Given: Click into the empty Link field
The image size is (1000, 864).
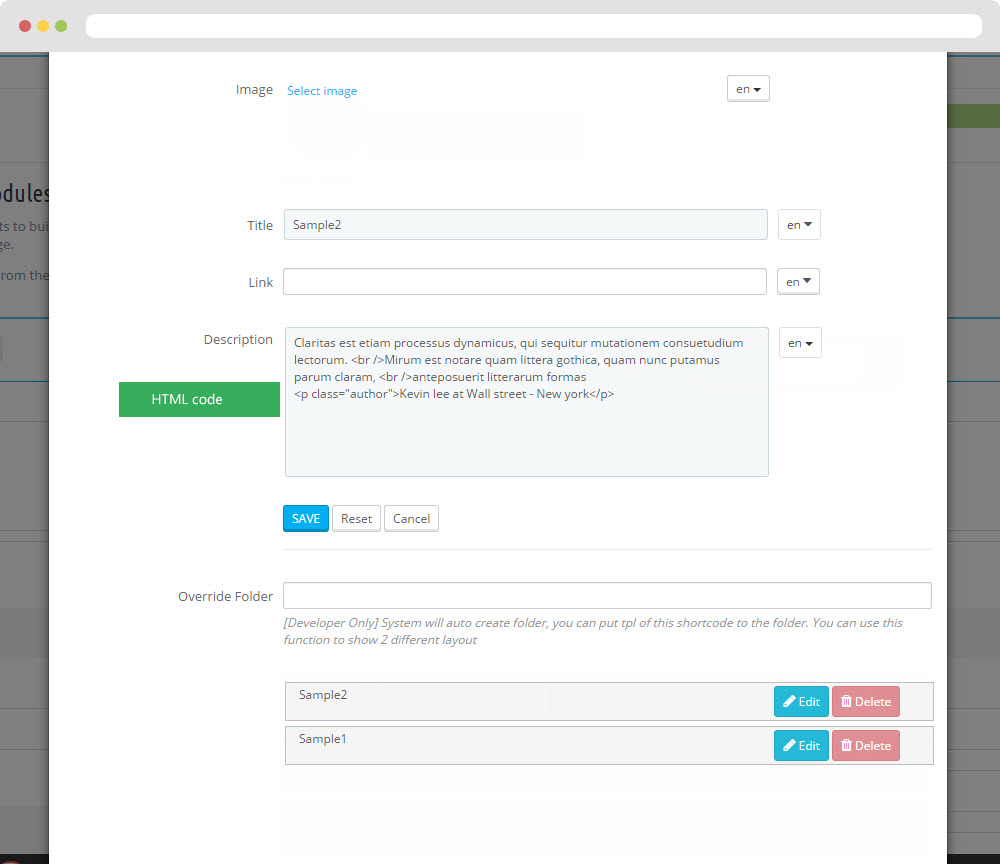Looking at the screenshot, I should coord(525,282).
